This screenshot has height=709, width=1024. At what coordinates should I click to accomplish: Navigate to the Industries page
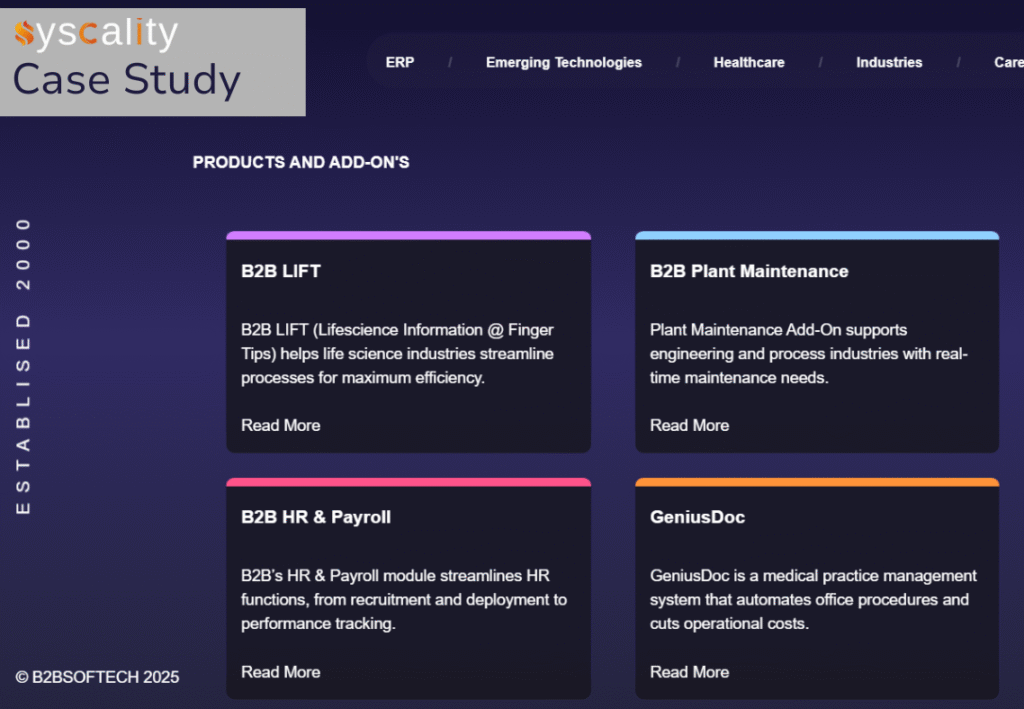click(889, 62)
